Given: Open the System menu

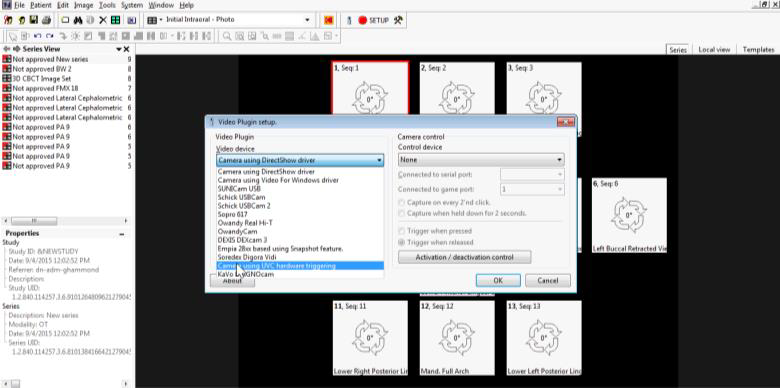Looking at the screenshot, I should pyautogui.click(x=132, y=5).
